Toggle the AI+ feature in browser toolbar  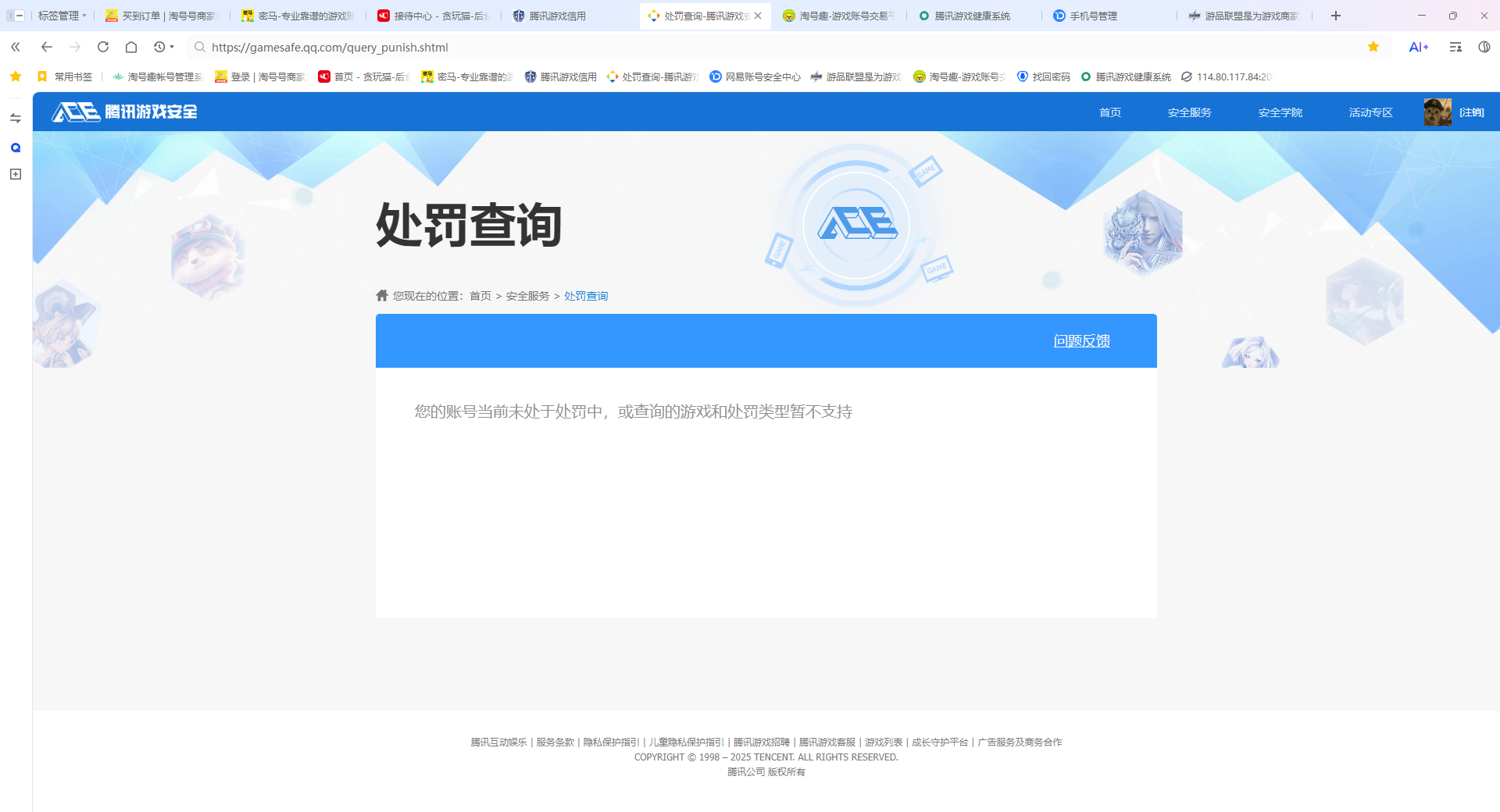tap(1419, 47)
